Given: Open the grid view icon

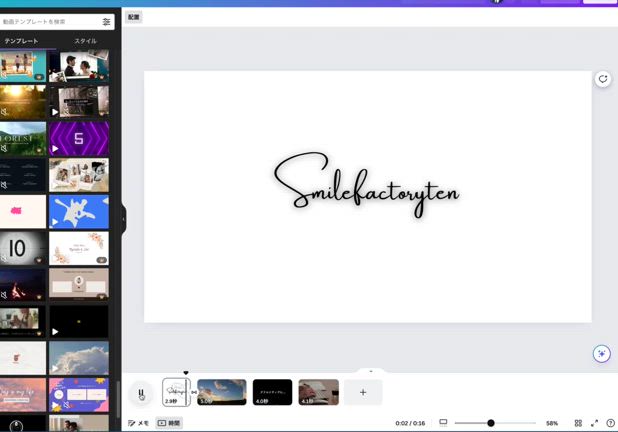Looking at the screenshot, I should click(x=578, y=423).
